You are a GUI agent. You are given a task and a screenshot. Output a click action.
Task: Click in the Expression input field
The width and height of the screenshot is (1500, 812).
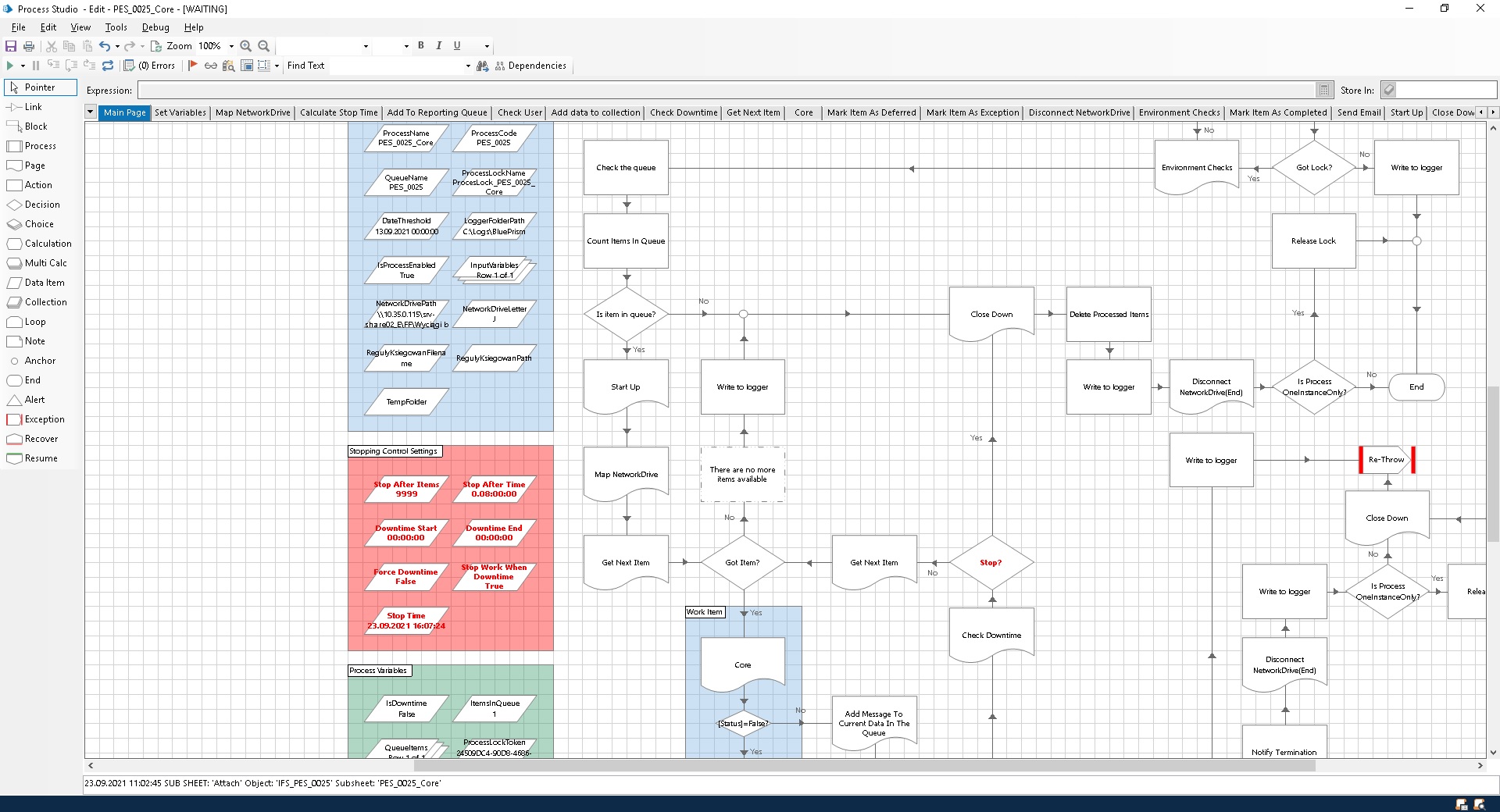727,91
